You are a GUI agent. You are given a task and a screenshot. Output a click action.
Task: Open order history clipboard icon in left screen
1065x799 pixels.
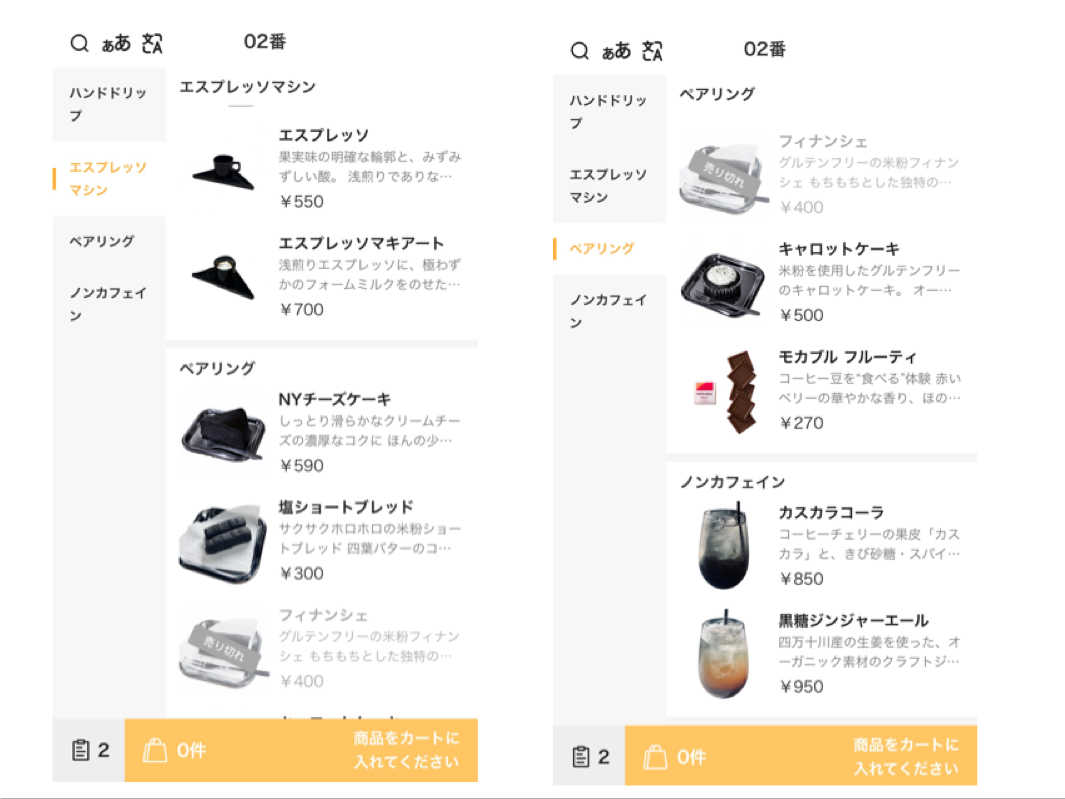click(x=80, y=750)
